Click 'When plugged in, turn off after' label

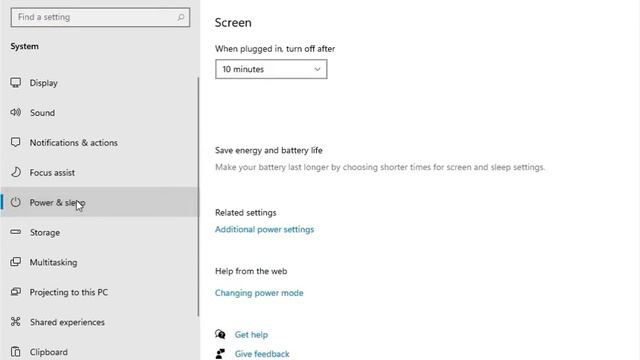[275, 49]
